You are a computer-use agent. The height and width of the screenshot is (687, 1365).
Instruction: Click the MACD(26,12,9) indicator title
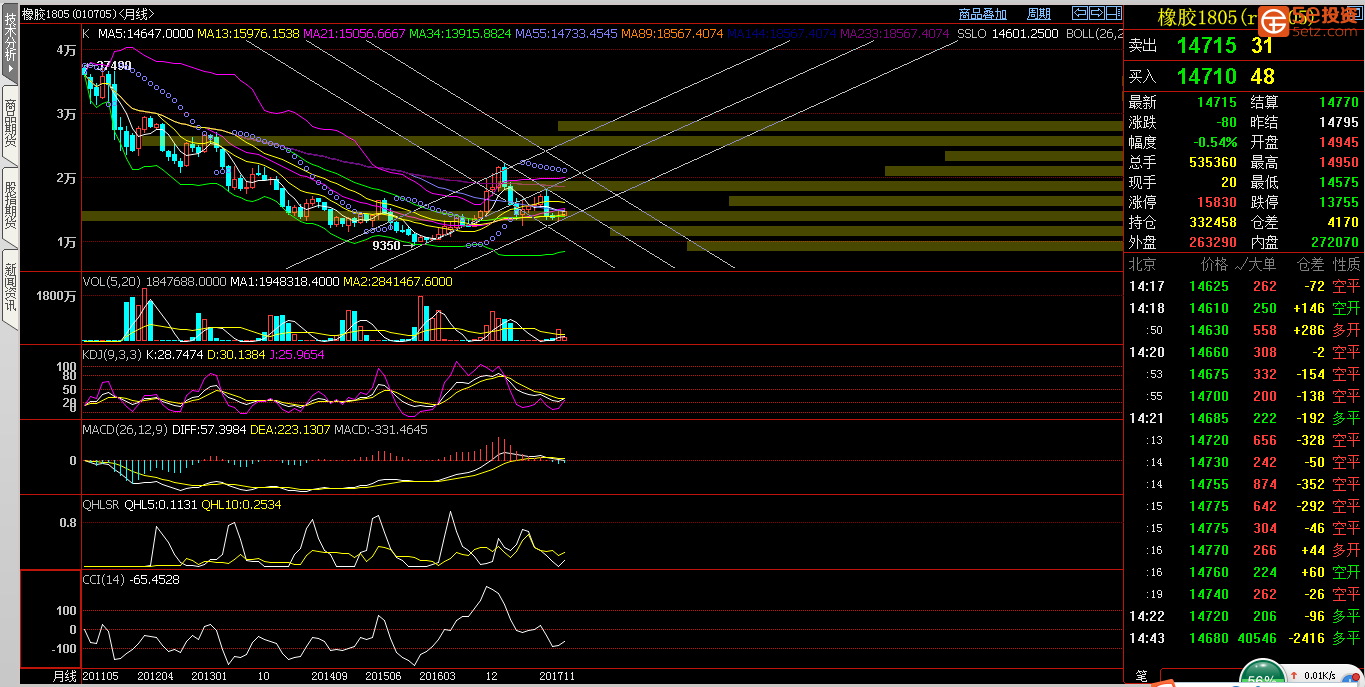coord(124,430)
